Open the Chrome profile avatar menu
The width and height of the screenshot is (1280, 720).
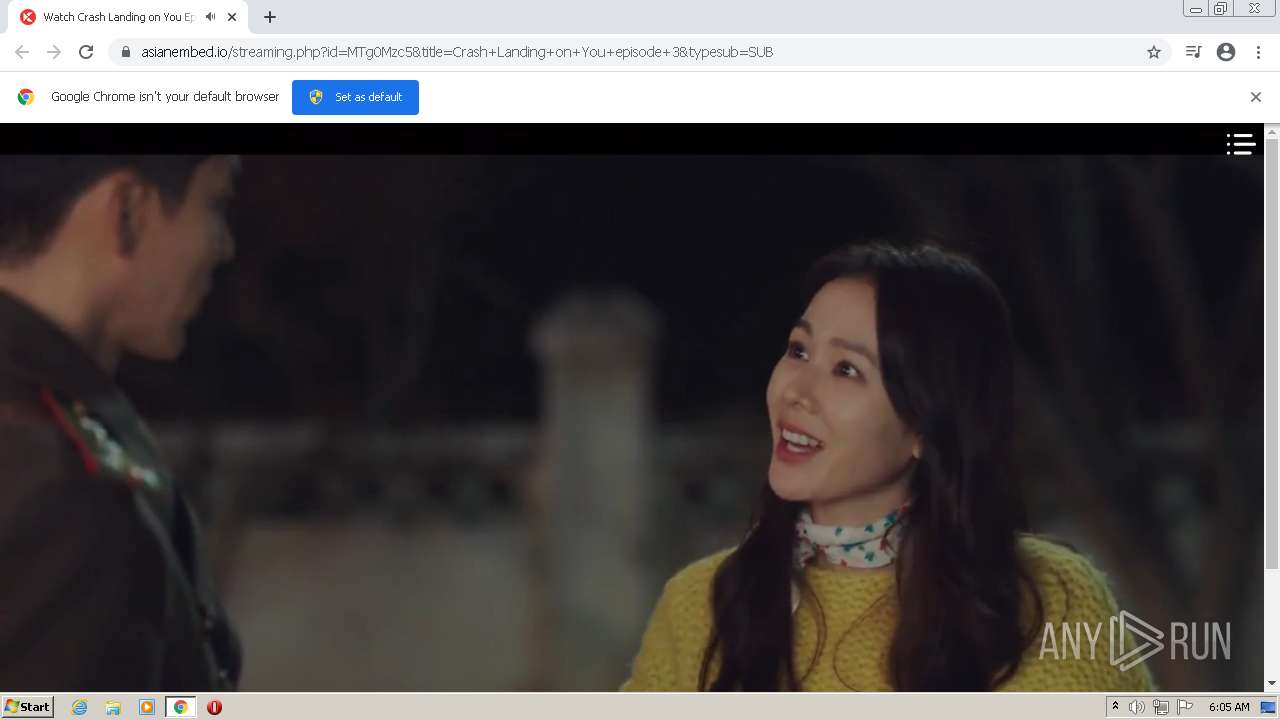pos(1226,52)
